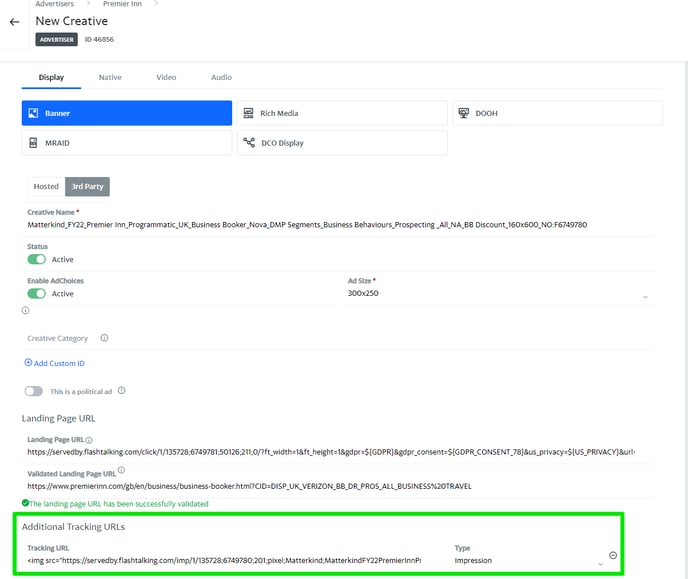
Task: Select the 3rd Party option
Action: click(x=87, y=186)
